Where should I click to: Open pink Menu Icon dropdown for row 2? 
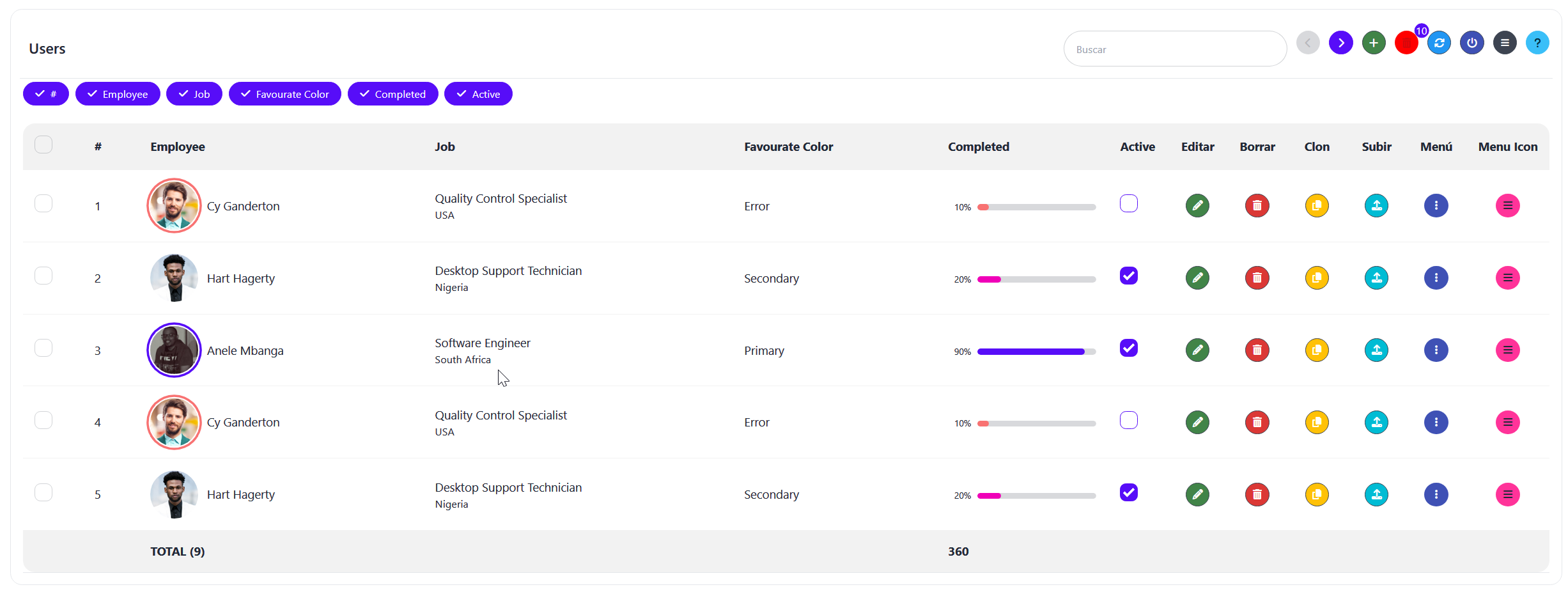pyautogui.click(x=1507, y=278)
